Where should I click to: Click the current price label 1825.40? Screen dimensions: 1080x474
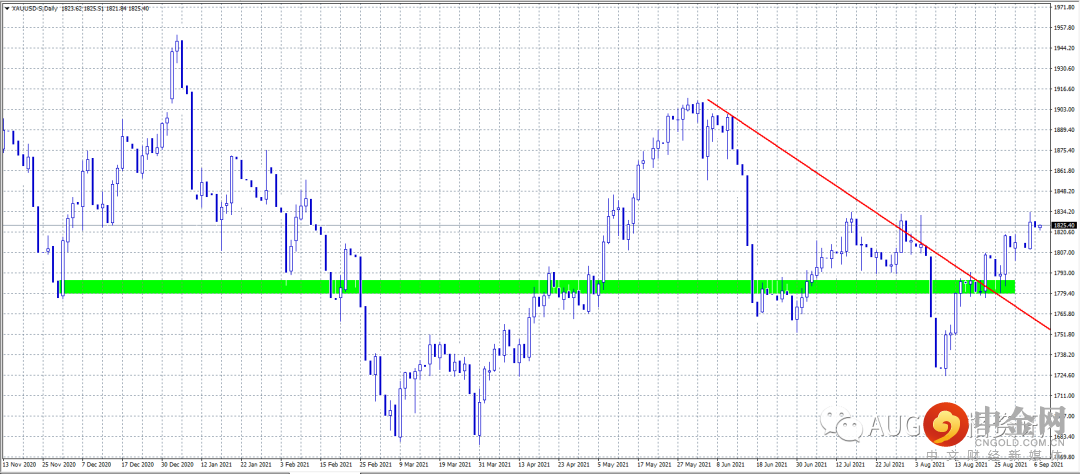click(x=1065, y=225)
